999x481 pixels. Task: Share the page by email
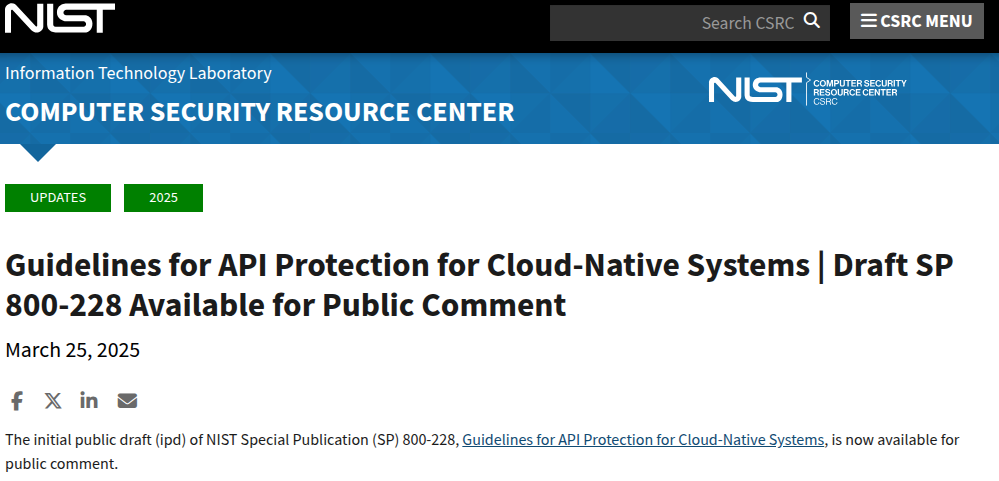coord(127,401)
